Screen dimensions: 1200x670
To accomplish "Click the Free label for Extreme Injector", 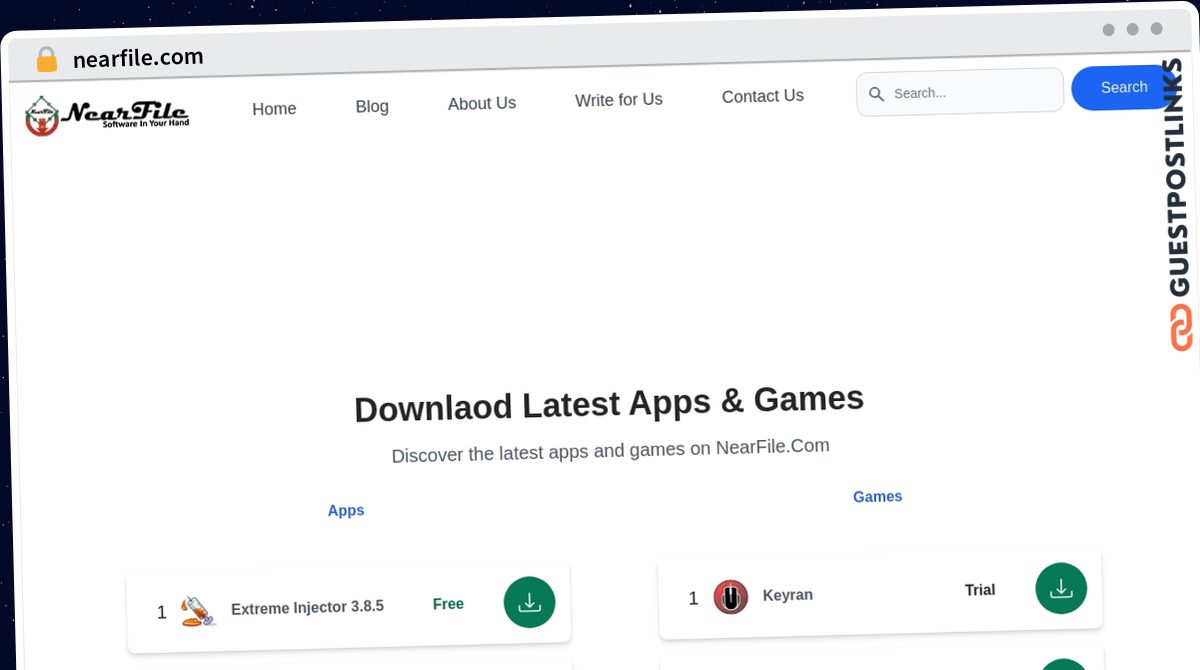I will coord(448,604).
